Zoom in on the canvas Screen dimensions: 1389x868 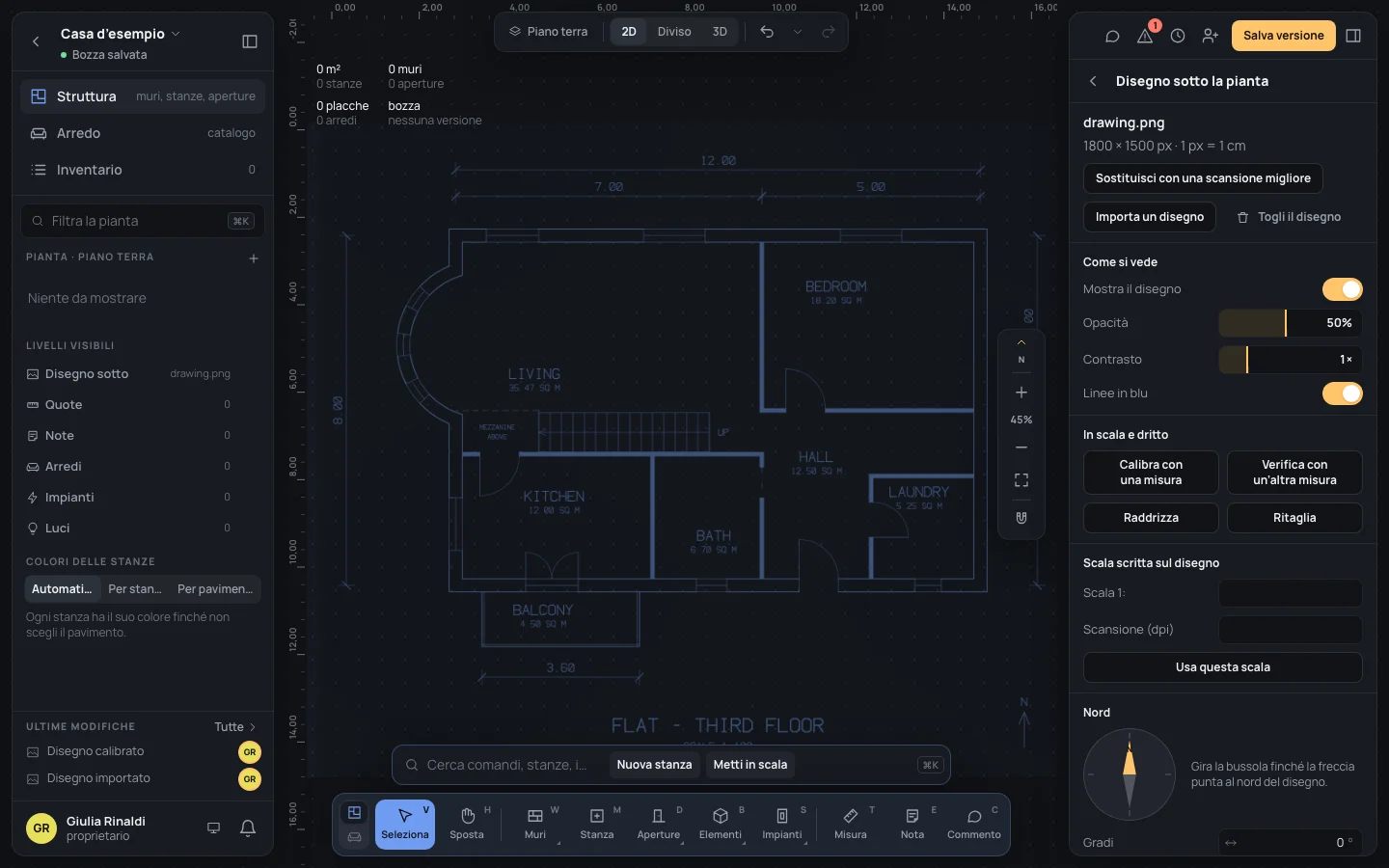[x=1021, y=393]
